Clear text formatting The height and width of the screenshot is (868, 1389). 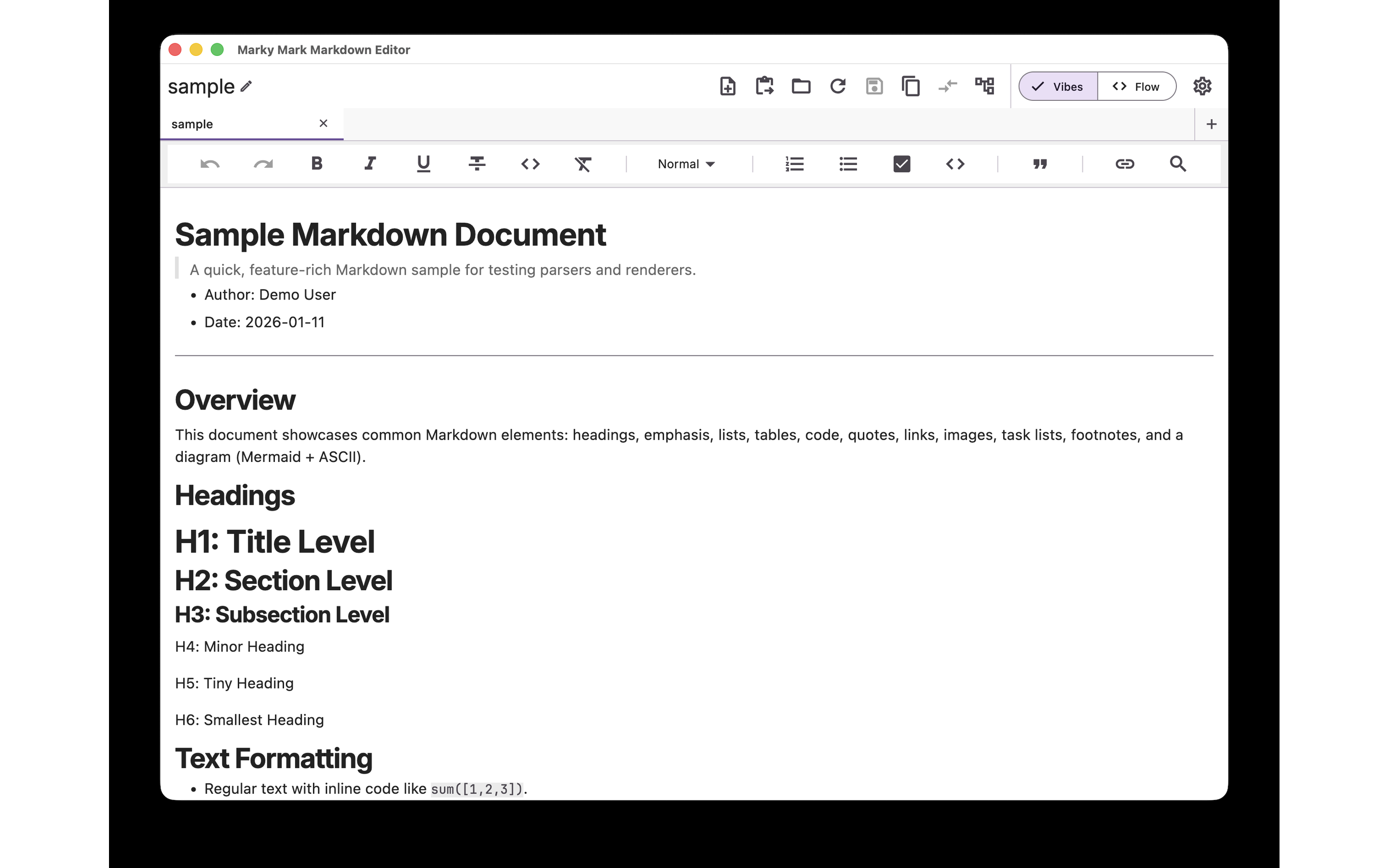583,164
